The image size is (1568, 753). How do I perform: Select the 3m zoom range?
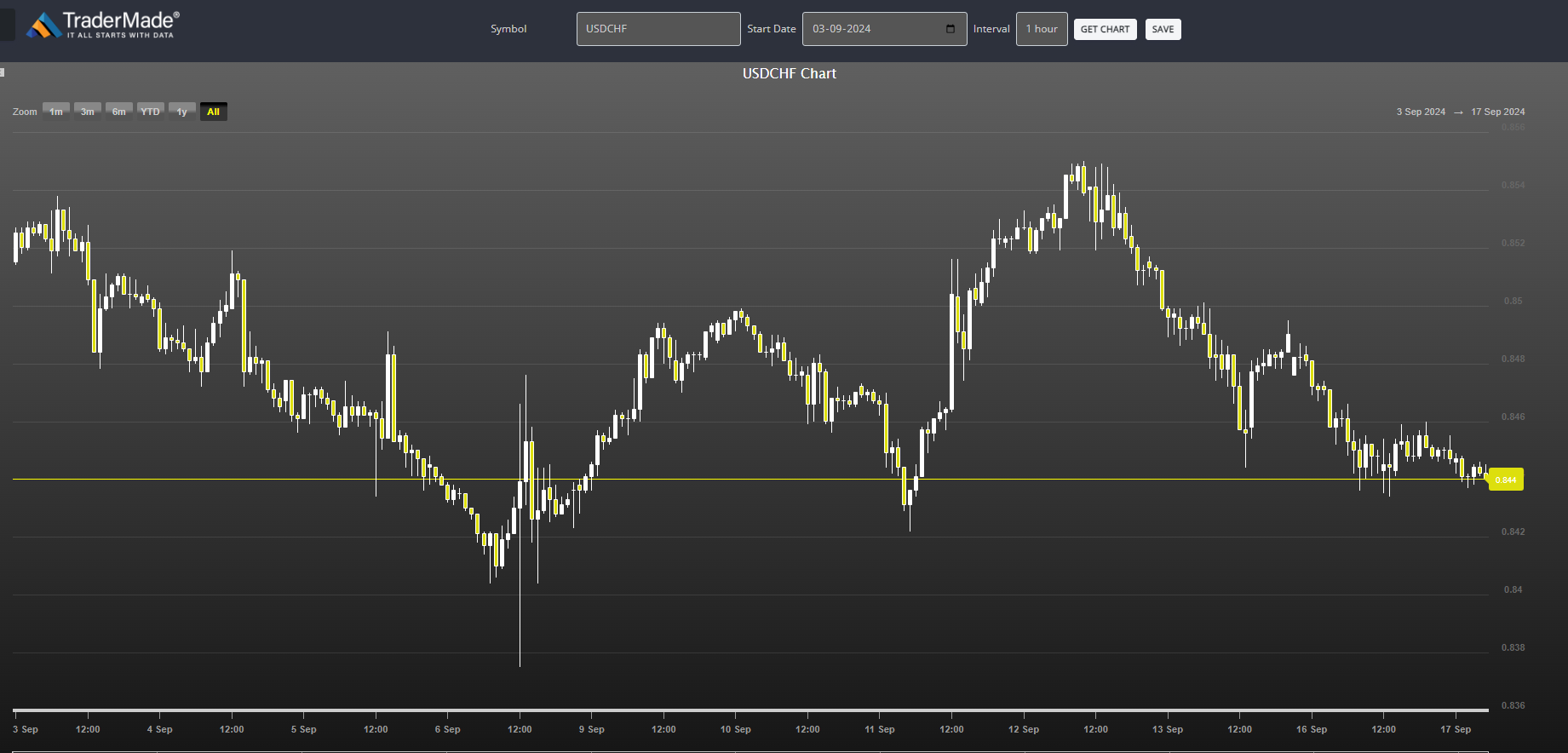88,112
